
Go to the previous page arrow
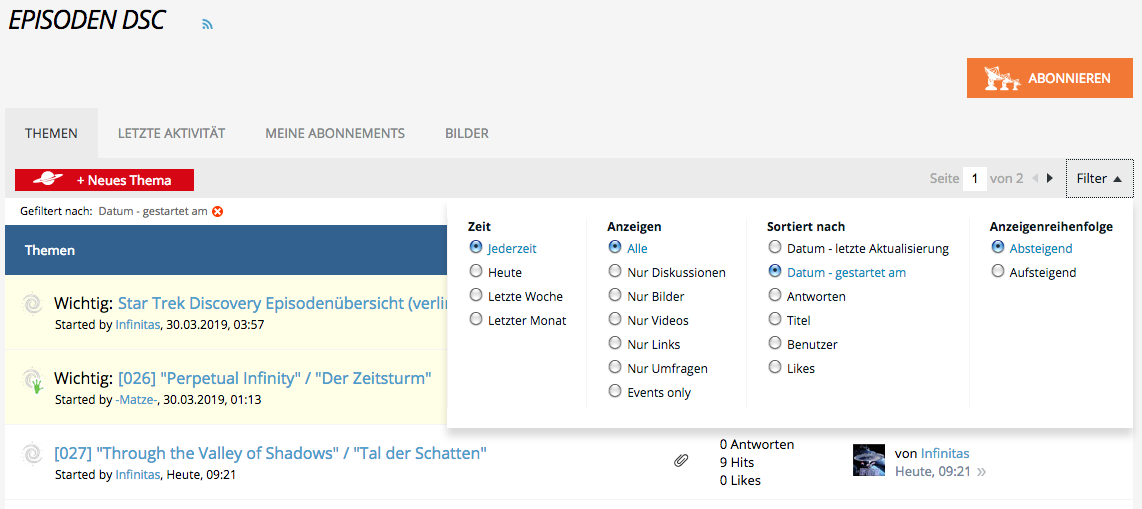1035,178
